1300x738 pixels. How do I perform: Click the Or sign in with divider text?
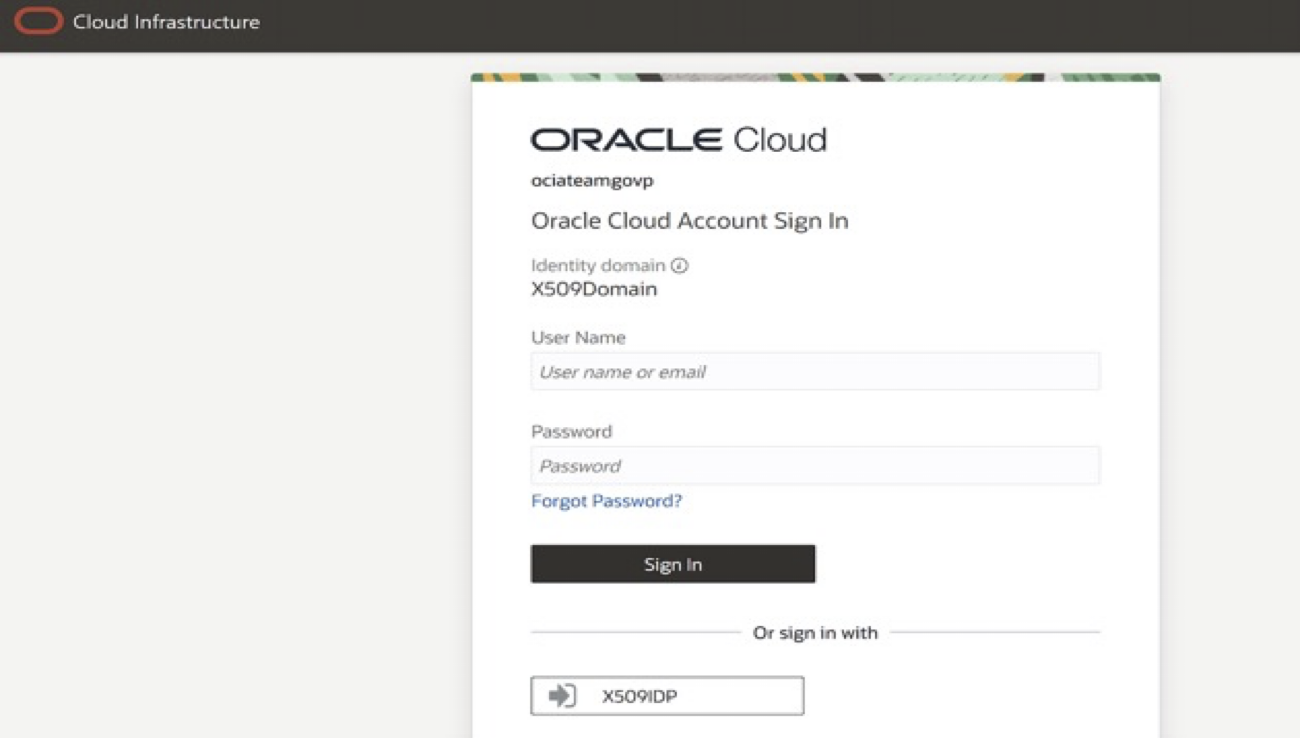point(815,632)
